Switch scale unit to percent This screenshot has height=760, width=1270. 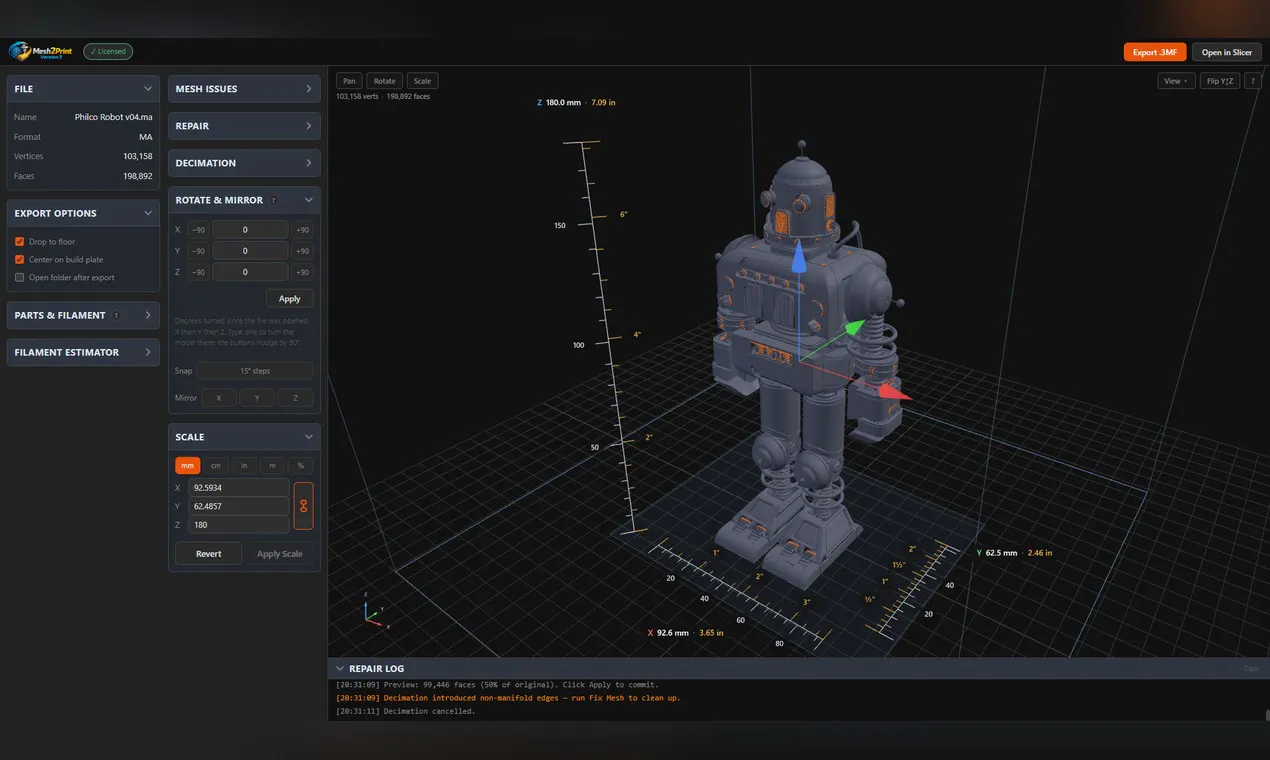[x=301, y=466]
